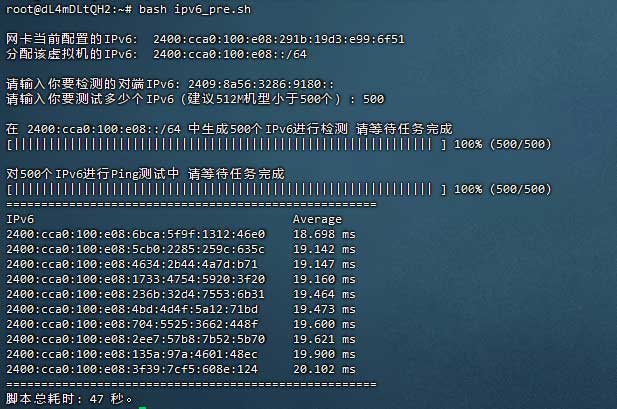Select address 2400:cca0:100:e08:1733:4754:5920:3f20
This screenshot has width=617, height=409.
tap(136, 279)
